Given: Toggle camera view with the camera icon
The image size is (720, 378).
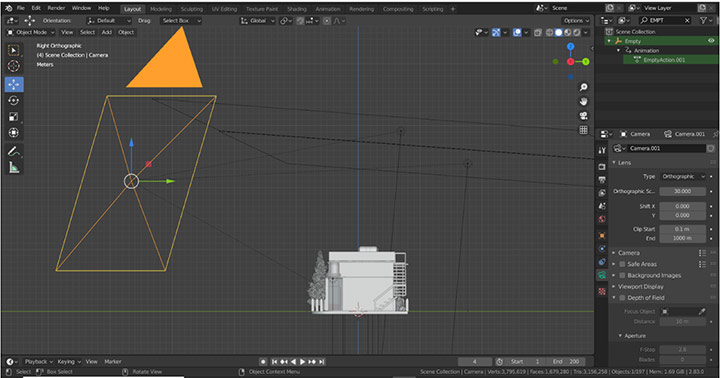Looking at the screenshot, I should pos(584,116).
